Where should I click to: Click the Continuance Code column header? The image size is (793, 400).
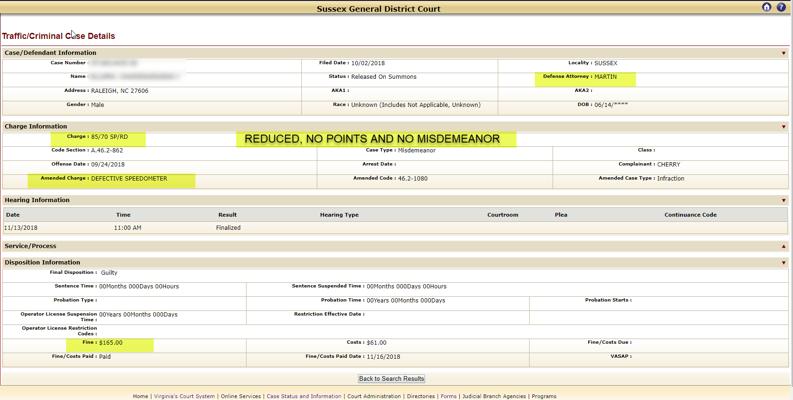(690, 215)
